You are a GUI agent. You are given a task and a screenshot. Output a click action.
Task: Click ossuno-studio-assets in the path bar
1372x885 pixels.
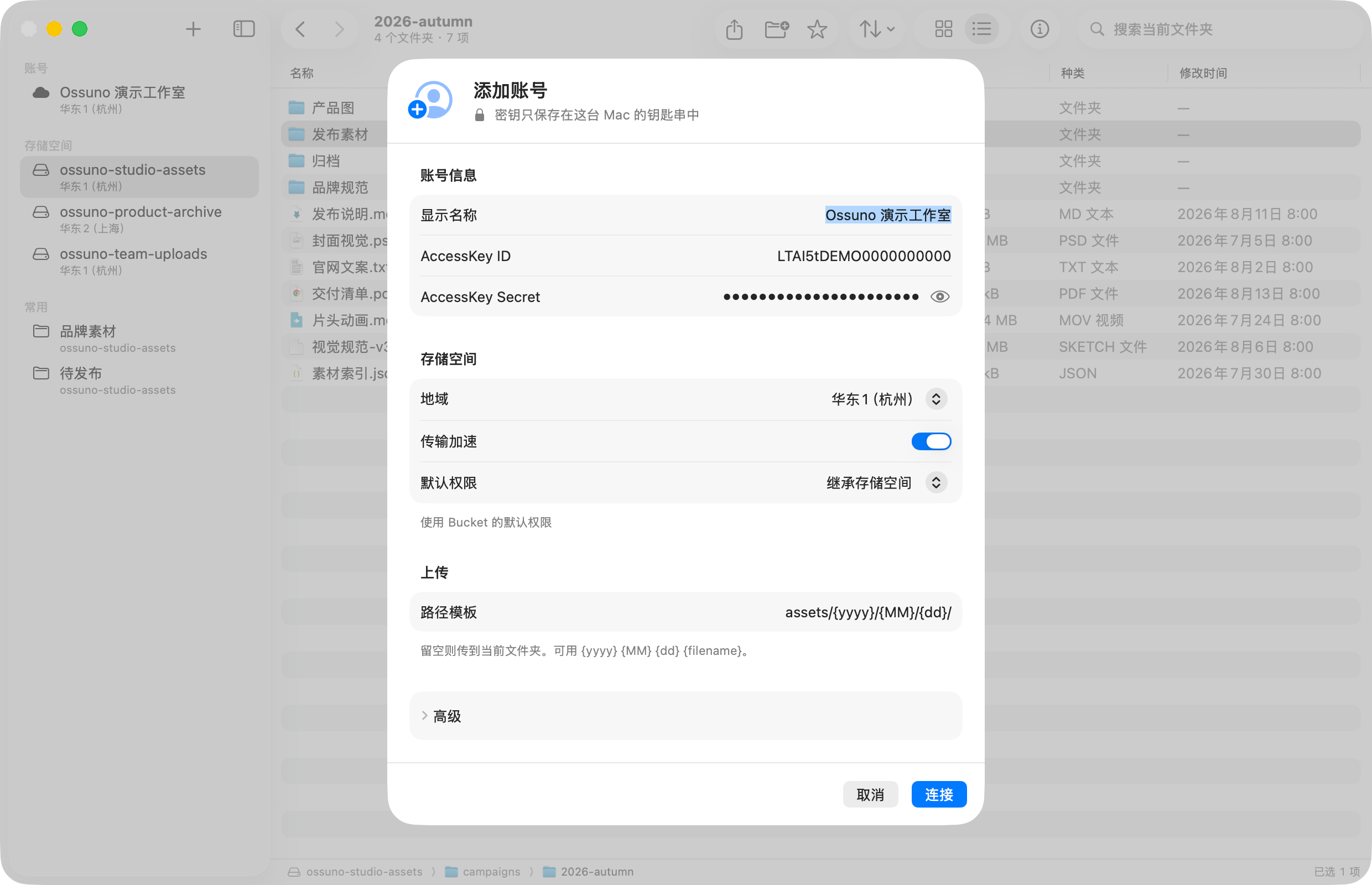[355, 871]
